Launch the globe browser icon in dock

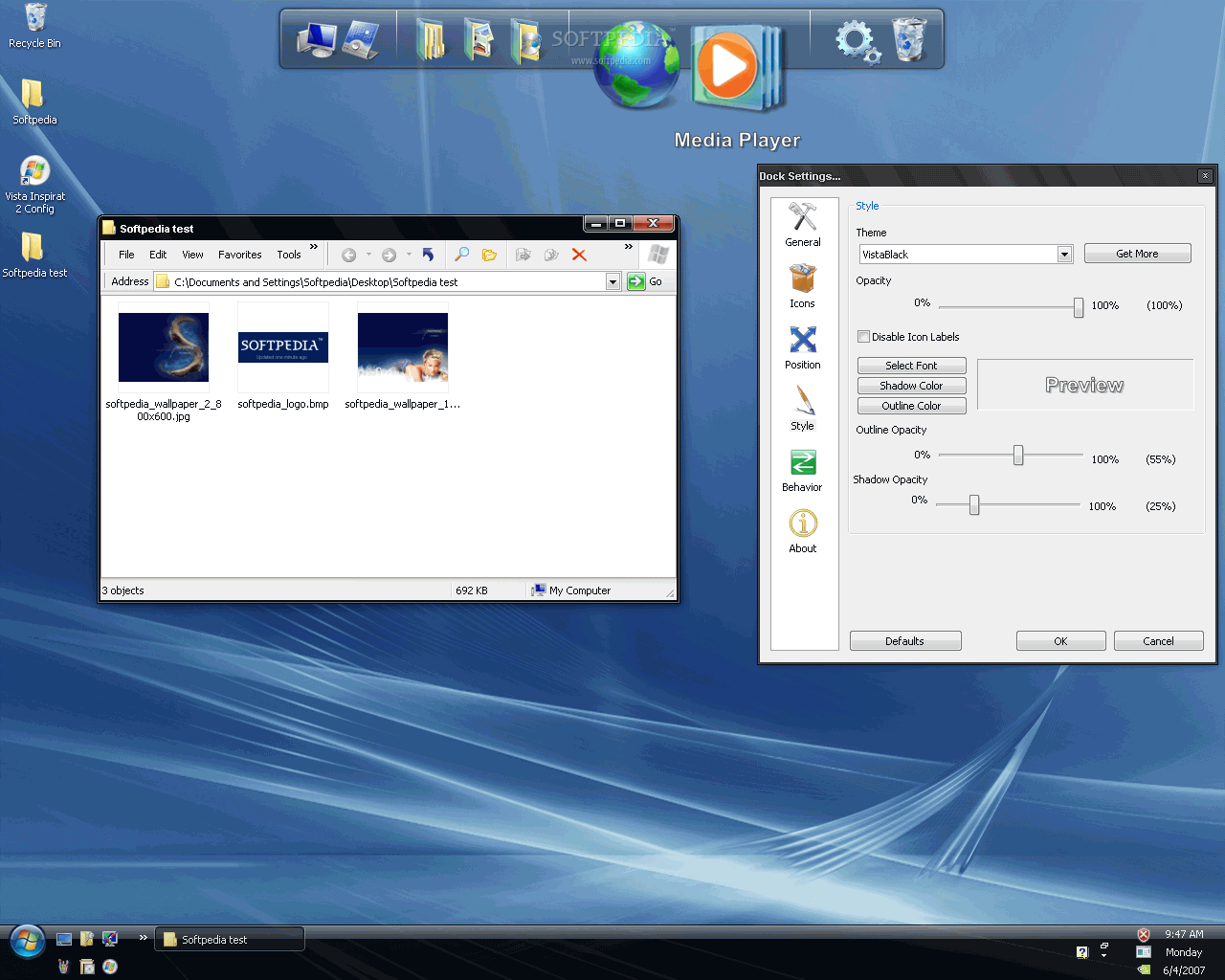tap(636, 65)
